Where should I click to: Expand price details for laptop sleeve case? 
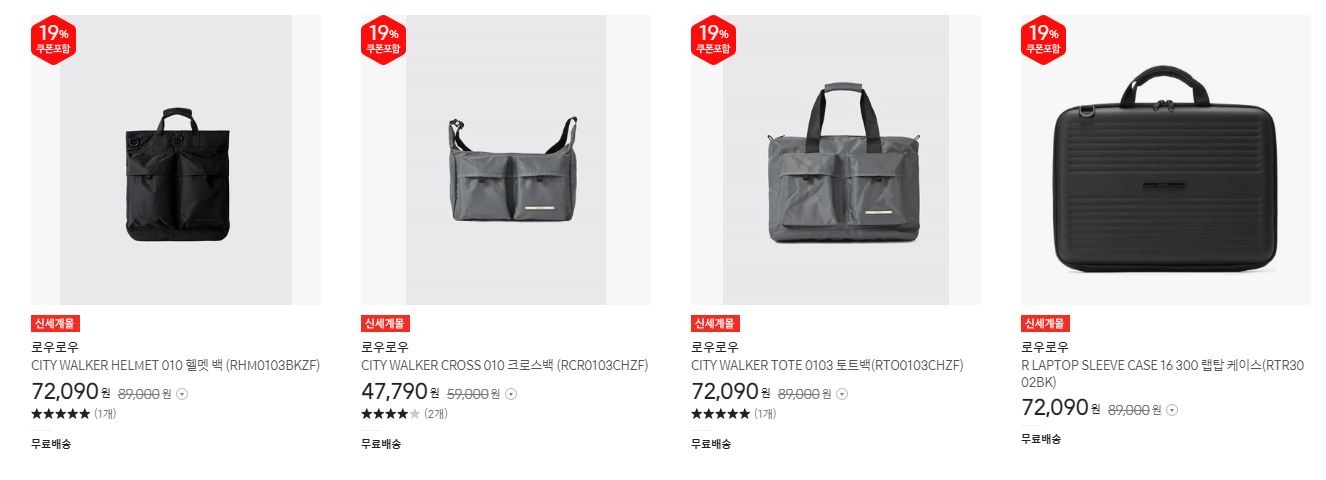pyautogui.click(x=1172, y=410)
